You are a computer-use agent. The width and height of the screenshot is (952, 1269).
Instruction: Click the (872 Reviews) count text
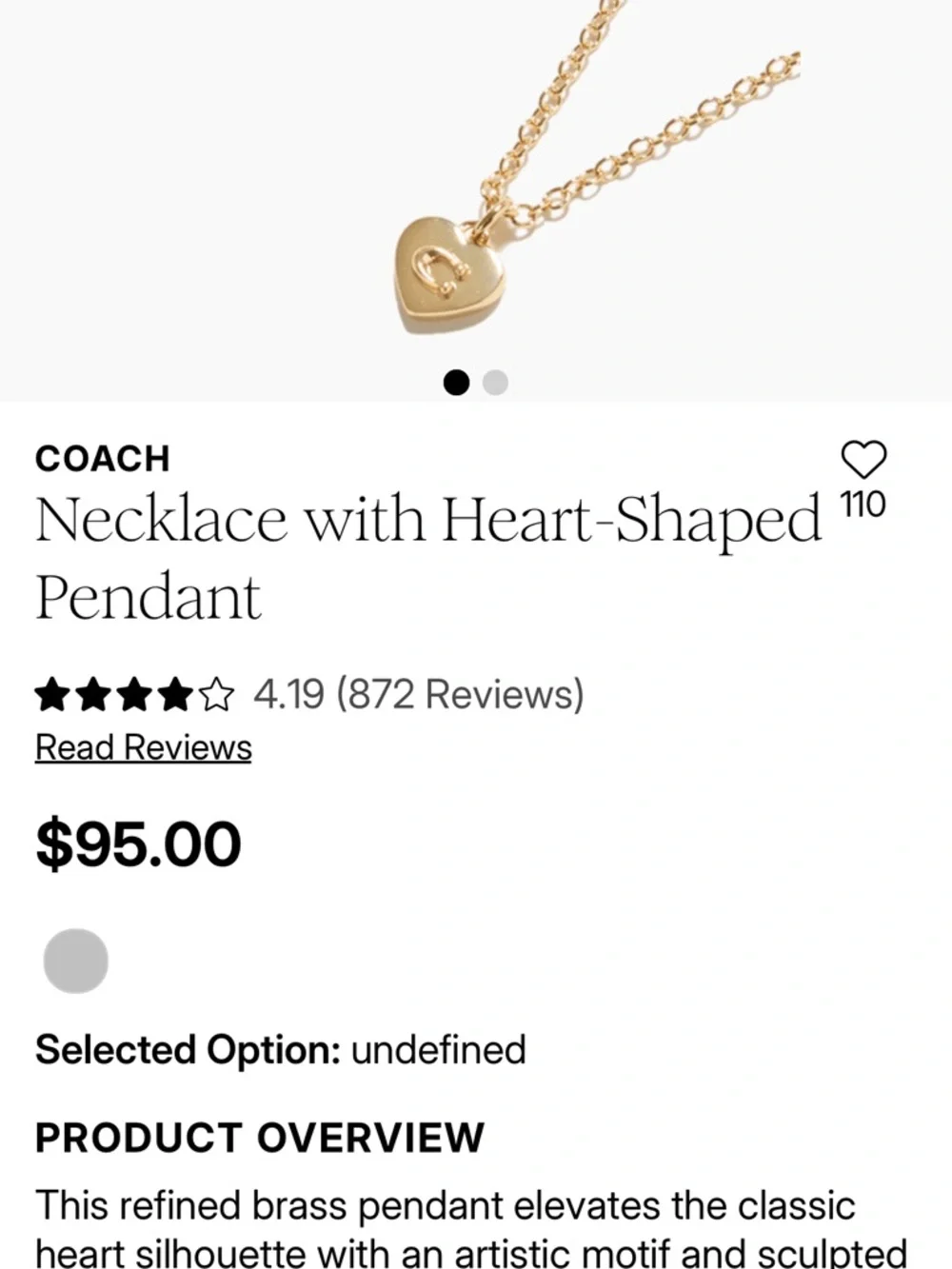[460, 694]
